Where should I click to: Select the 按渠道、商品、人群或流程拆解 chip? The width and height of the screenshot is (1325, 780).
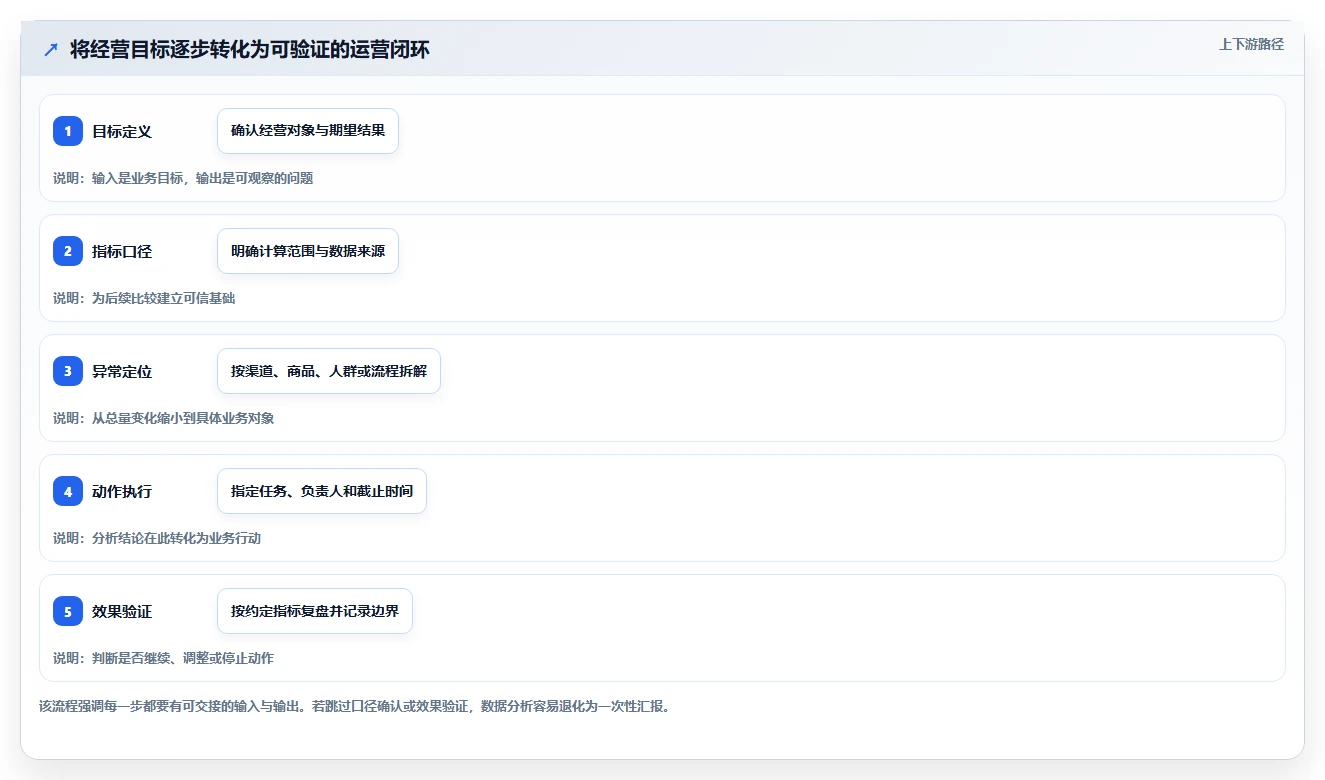[x=329, y=371]
